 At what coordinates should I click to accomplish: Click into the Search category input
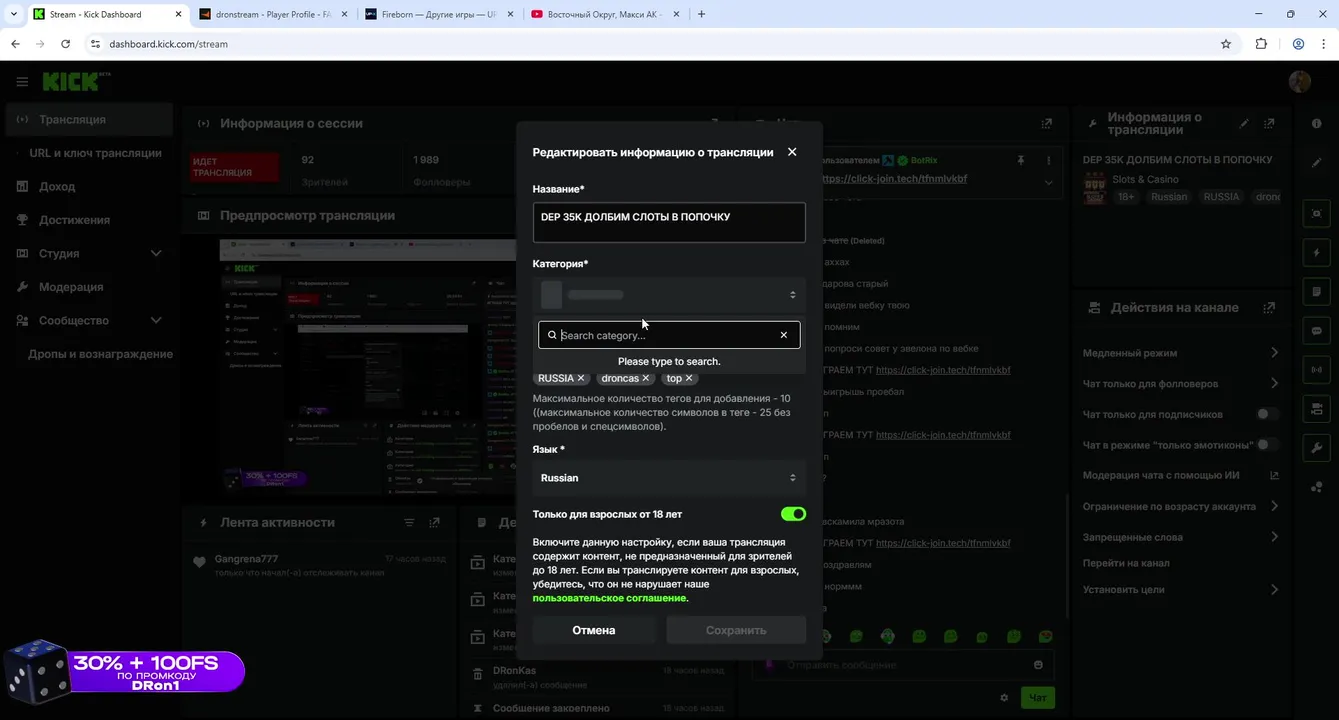667,335
